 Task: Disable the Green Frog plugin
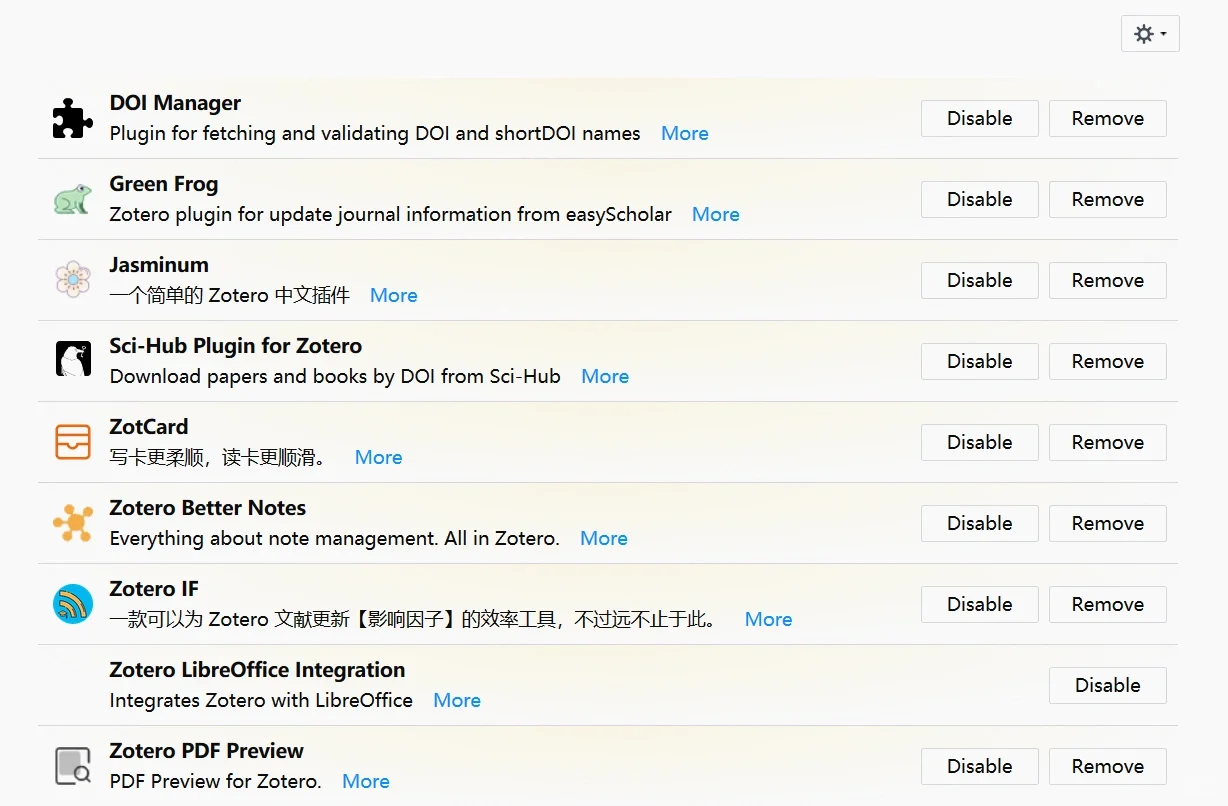point(979,199)
